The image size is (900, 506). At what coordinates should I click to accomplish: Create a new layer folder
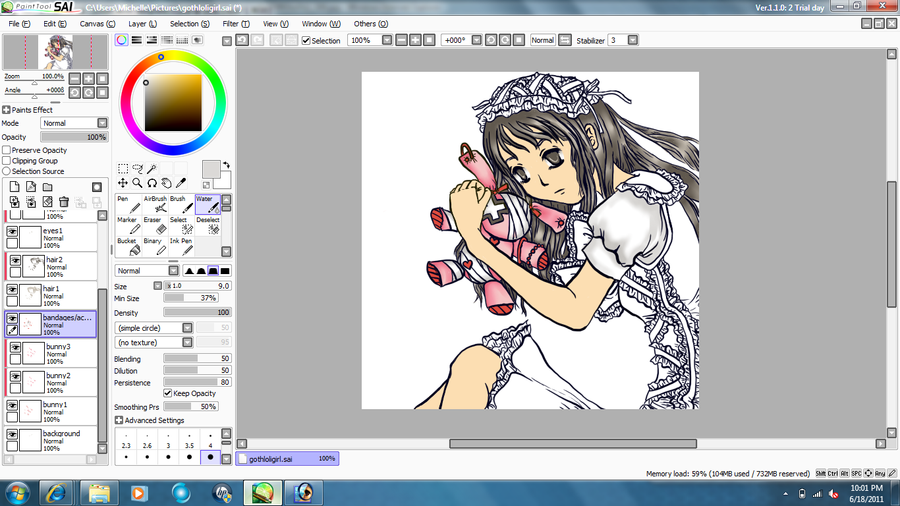click(x=48, y=187)
